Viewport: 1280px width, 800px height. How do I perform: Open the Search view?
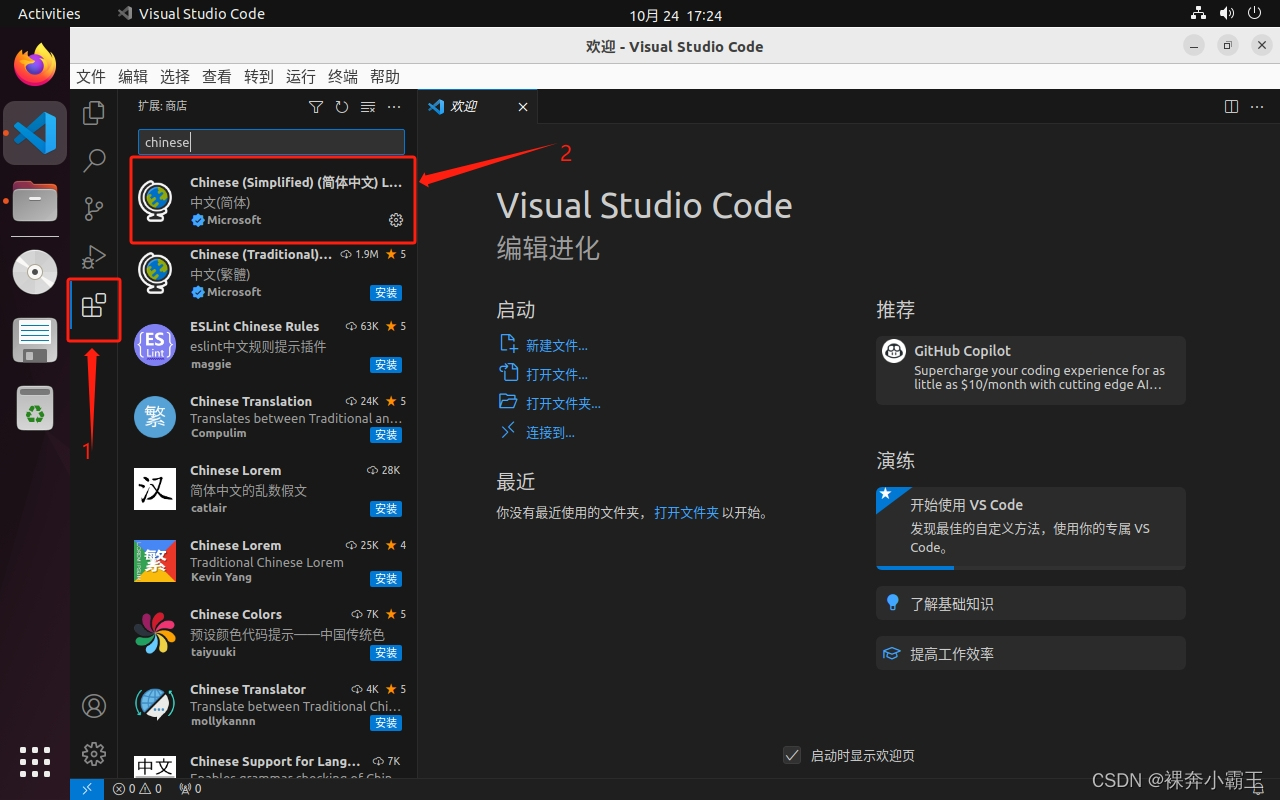93,161
